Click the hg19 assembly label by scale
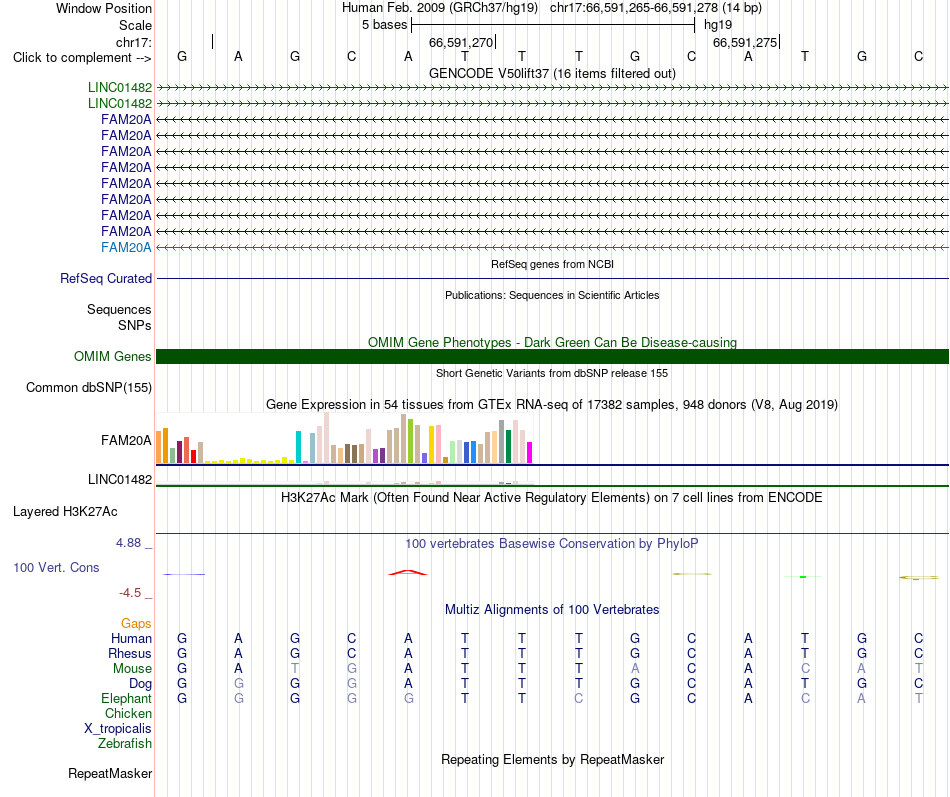 (x=718, y=25)
